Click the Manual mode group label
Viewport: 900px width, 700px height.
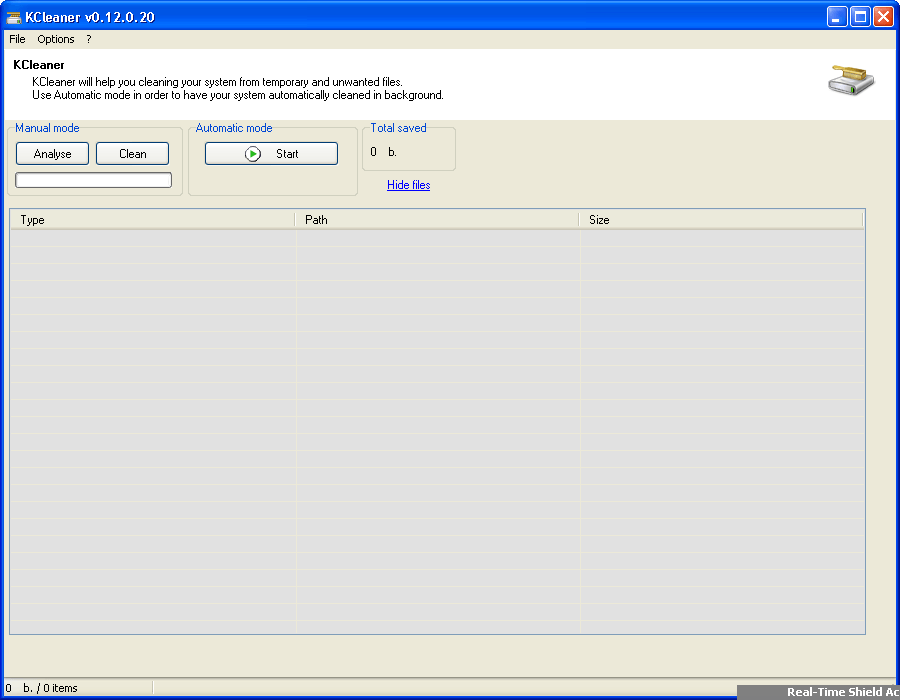[47, 128]
